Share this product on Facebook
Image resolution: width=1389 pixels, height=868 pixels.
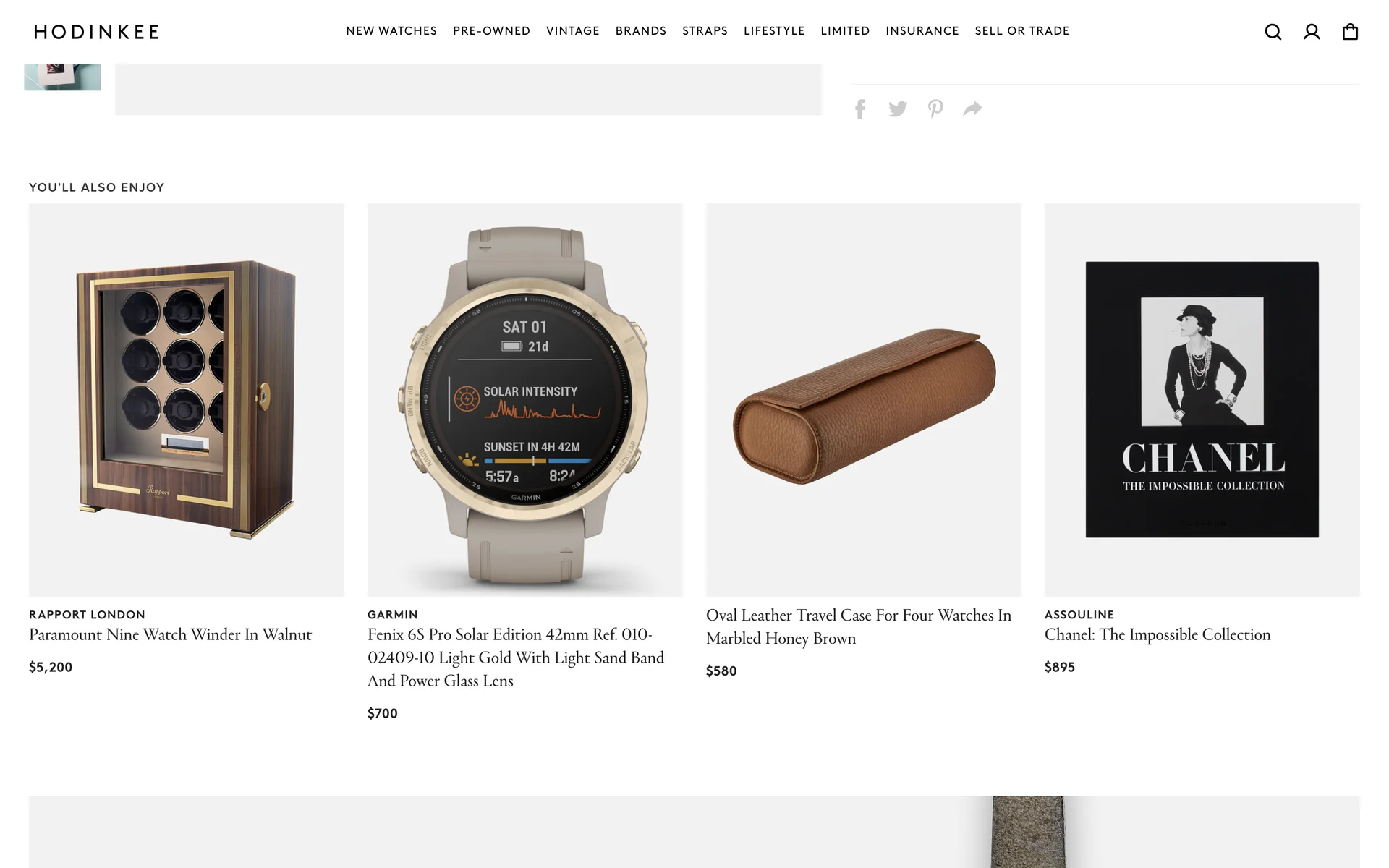pos(860,109)
